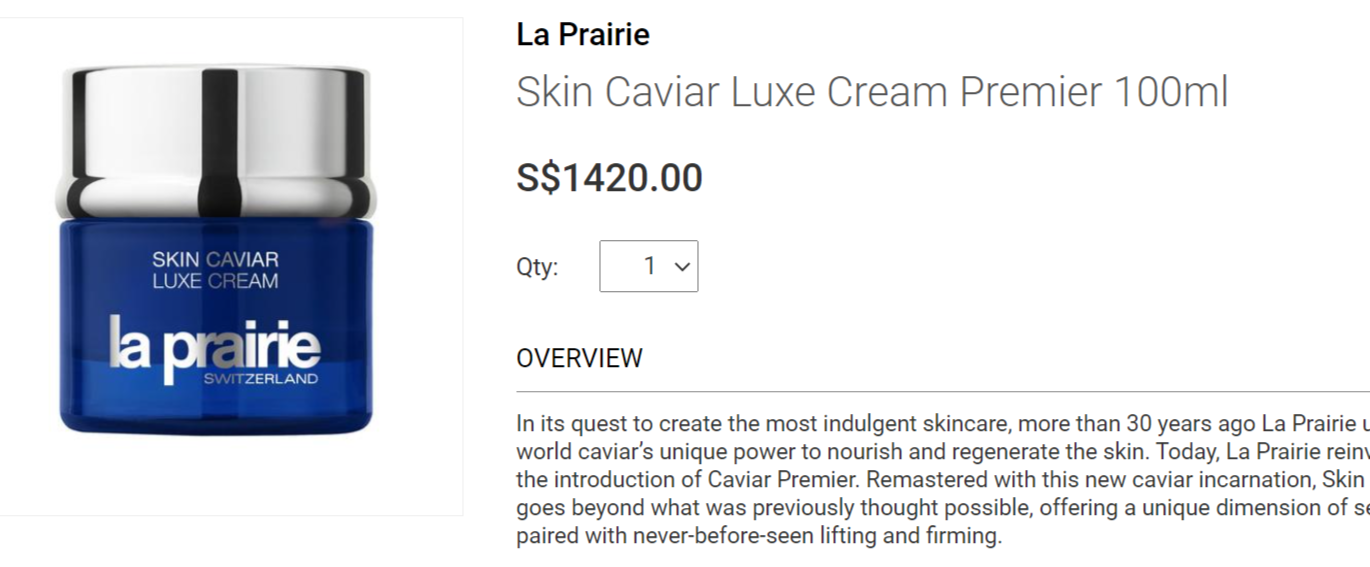Screen dimensions: 1370x567
Task: Click SKIN CAVIAR LUXE CREAM text on jar
Action: point(215,270)
